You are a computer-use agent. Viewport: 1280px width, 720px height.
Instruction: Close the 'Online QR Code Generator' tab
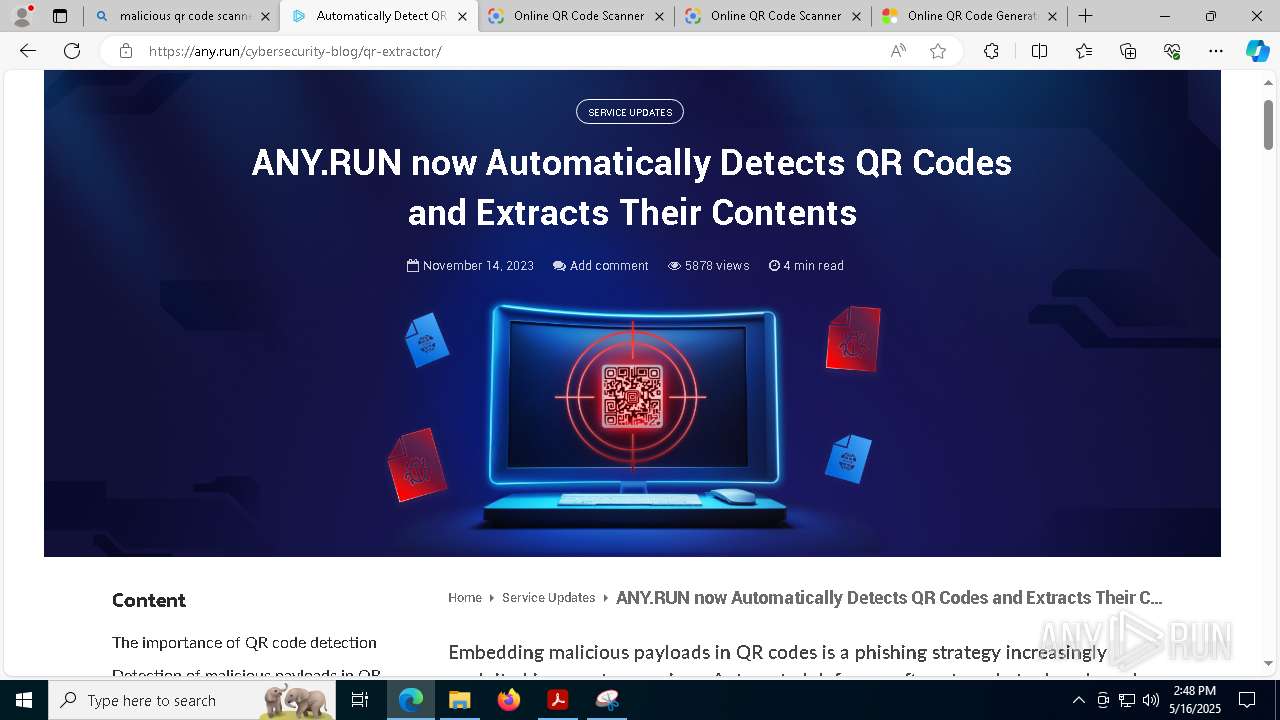(1052, 16)
